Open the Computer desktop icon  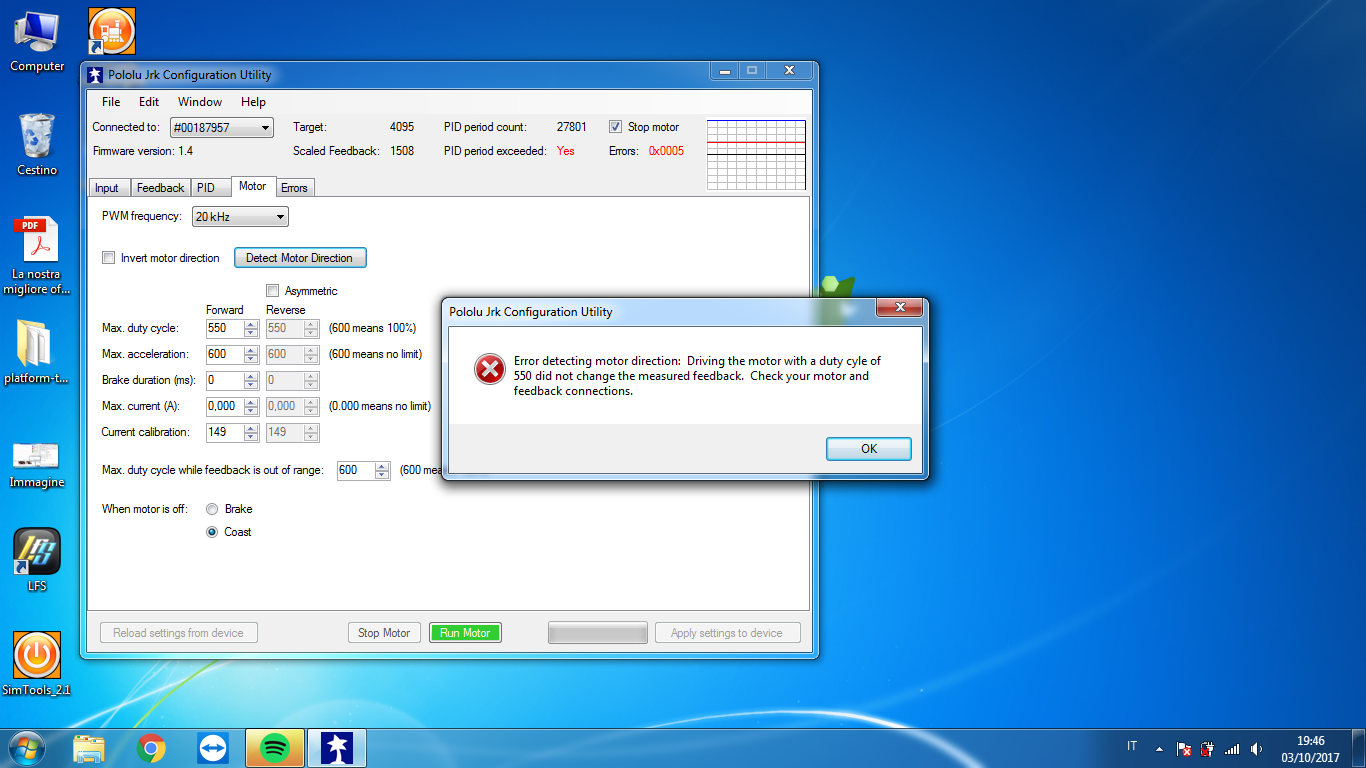click(x=37, y=41)
